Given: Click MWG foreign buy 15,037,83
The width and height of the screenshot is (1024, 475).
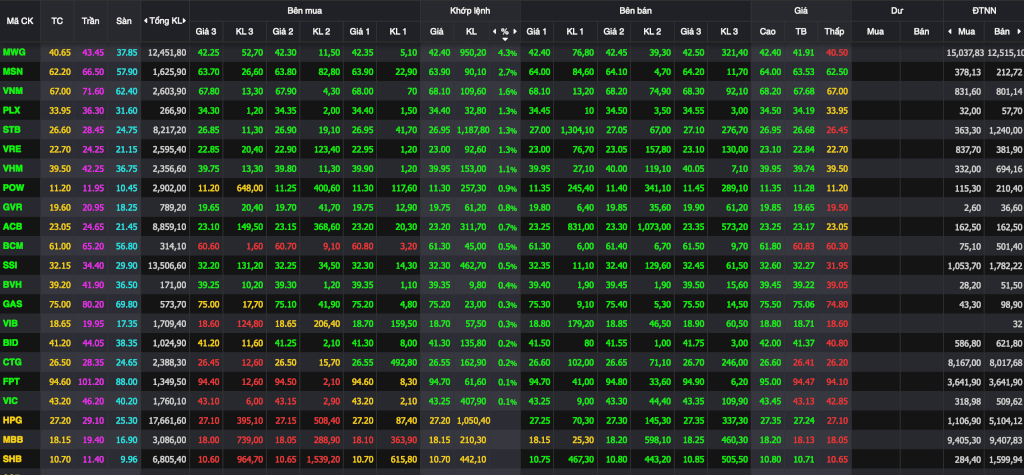Looking at the screenshot, I should (x=964, y=52).
